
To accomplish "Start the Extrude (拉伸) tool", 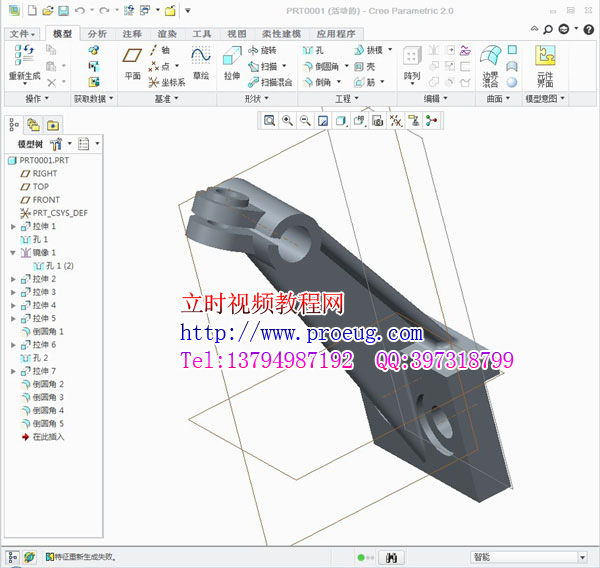I will point(232,64).
